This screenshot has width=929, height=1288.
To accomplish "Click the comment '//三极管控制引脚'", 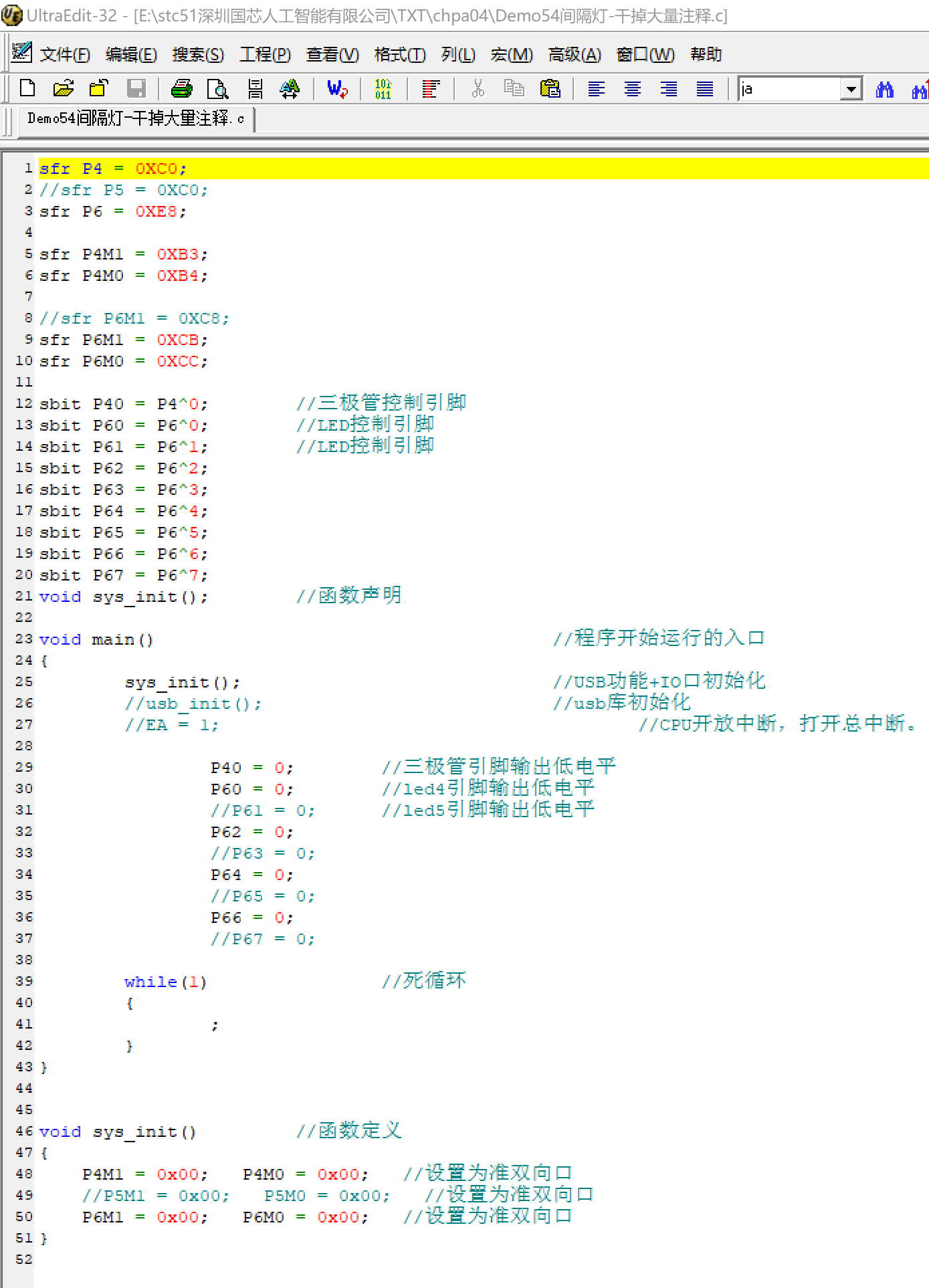I will click(x=381, y=403).
